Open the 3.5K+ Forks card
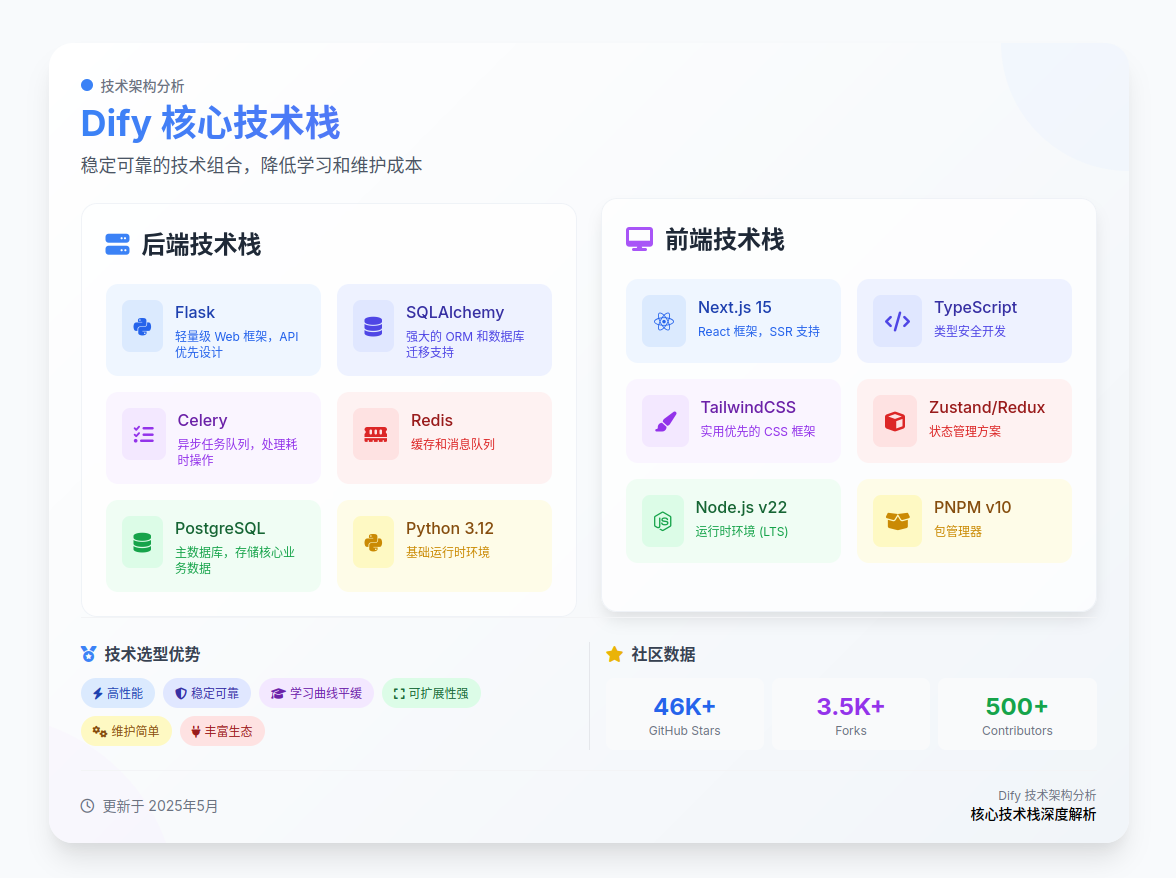 coord(851,714)
